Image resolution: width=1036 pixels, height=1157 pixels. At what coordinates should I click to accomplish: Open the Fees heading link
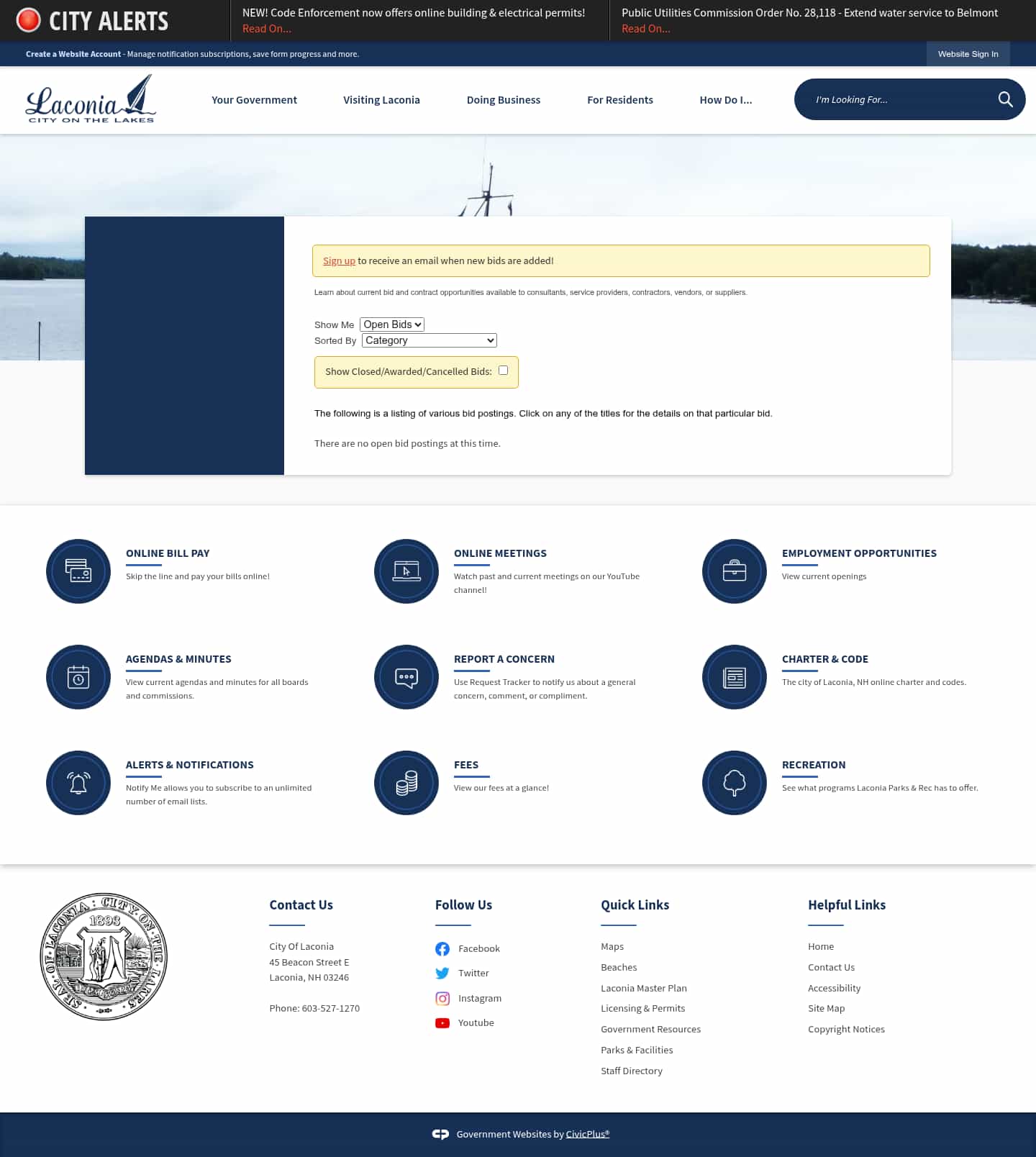tap(466, 765)
